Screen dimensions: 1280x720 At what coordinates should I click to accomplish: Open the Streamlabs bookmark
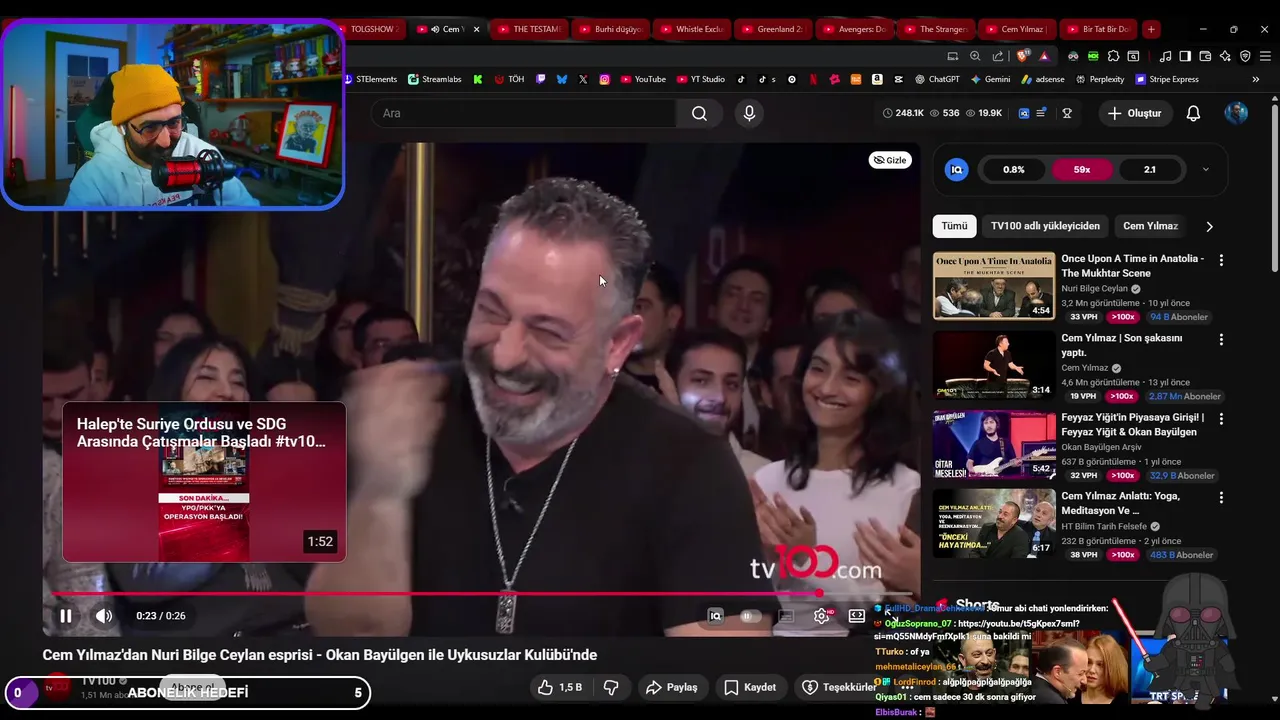434,79
